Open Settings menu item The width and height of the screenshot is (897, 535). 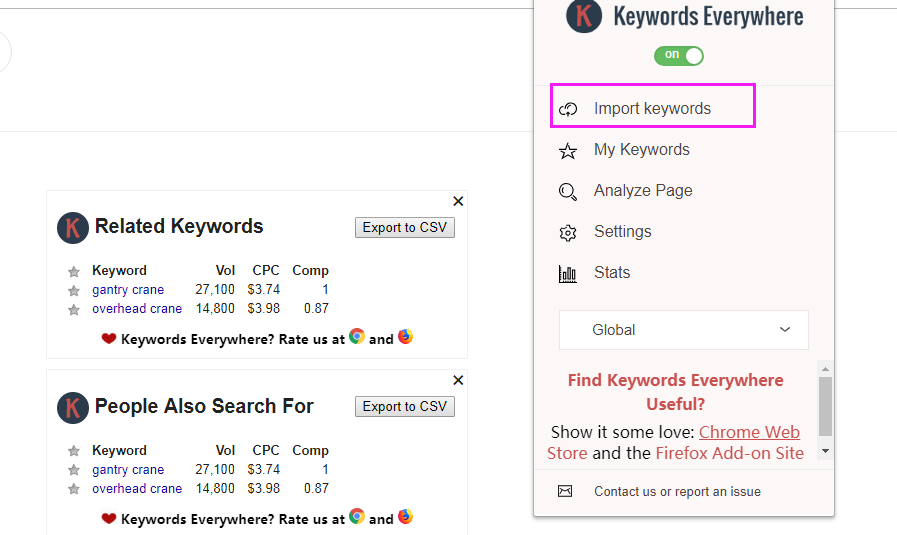(622, 232)
